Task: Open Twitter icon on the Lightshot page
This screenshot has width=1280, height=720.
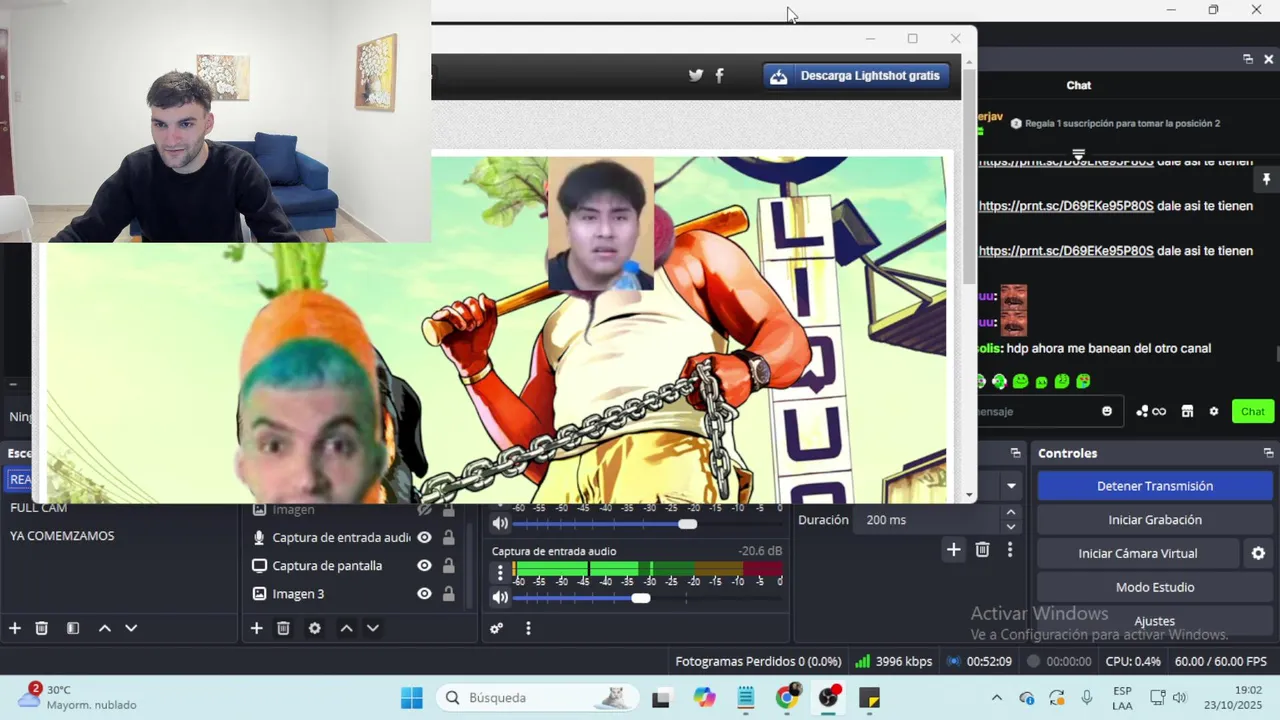Action: coord(696,75)
